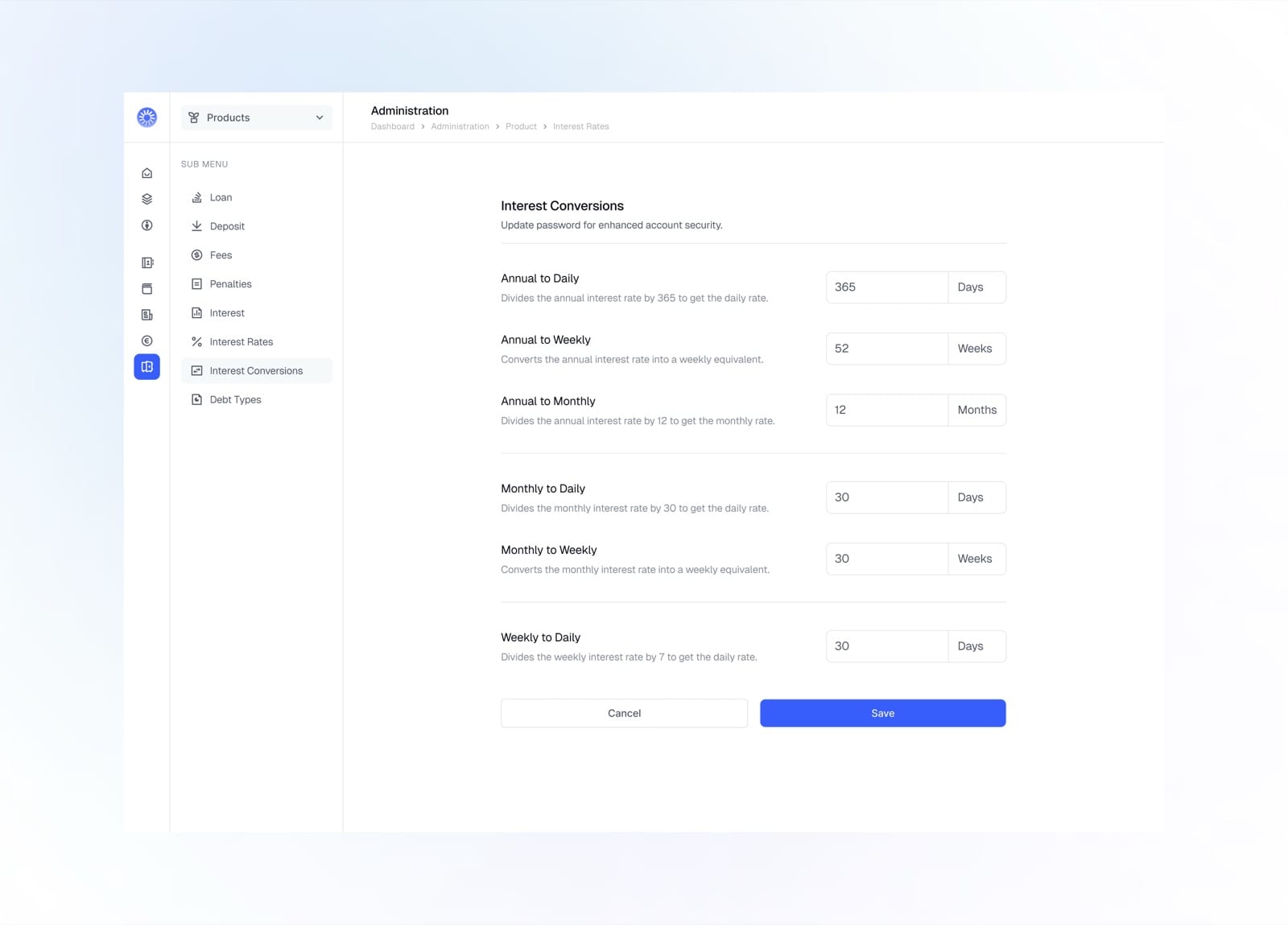Focus the Annual to Weekly field showing 52
This screenshot has width=1288, height=925.
coord(886,349)
